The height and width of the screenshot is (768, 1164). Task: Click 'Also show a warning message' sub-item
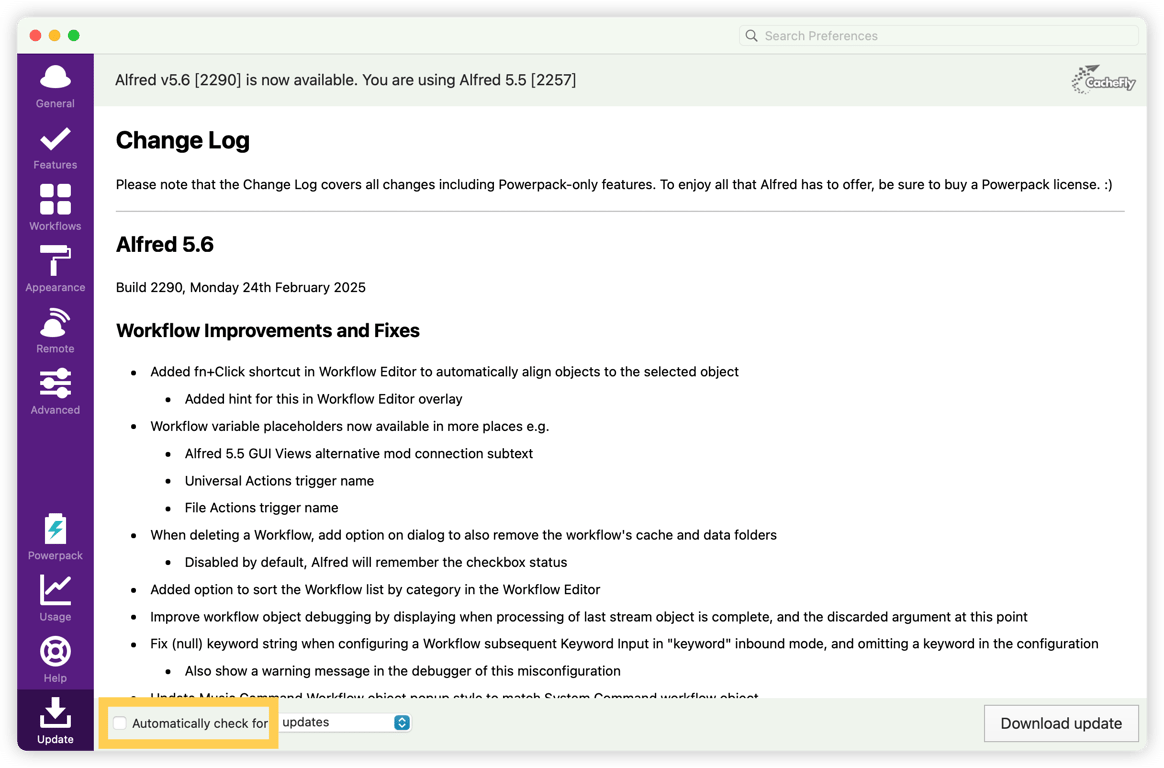pos(402,671)
